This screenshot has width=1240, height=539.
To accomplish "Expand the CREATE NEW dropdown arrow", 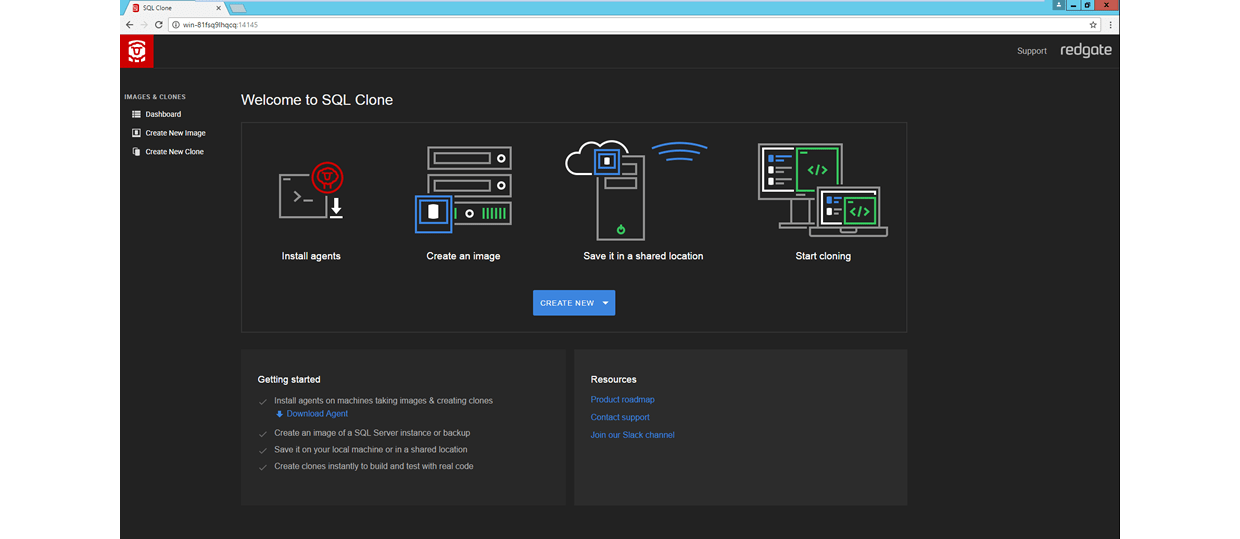I will (x=605, y=303).
